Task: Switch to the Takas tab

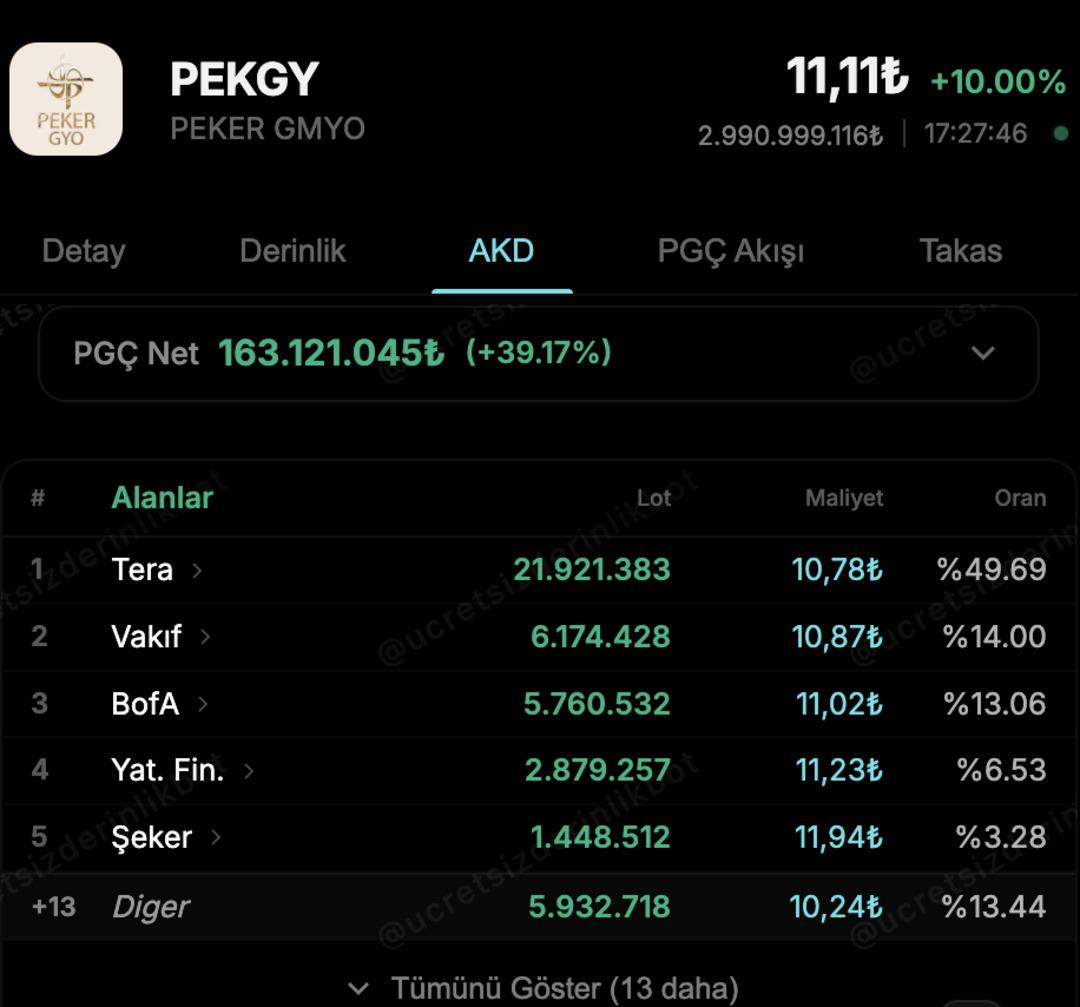Action: [960, 251]
